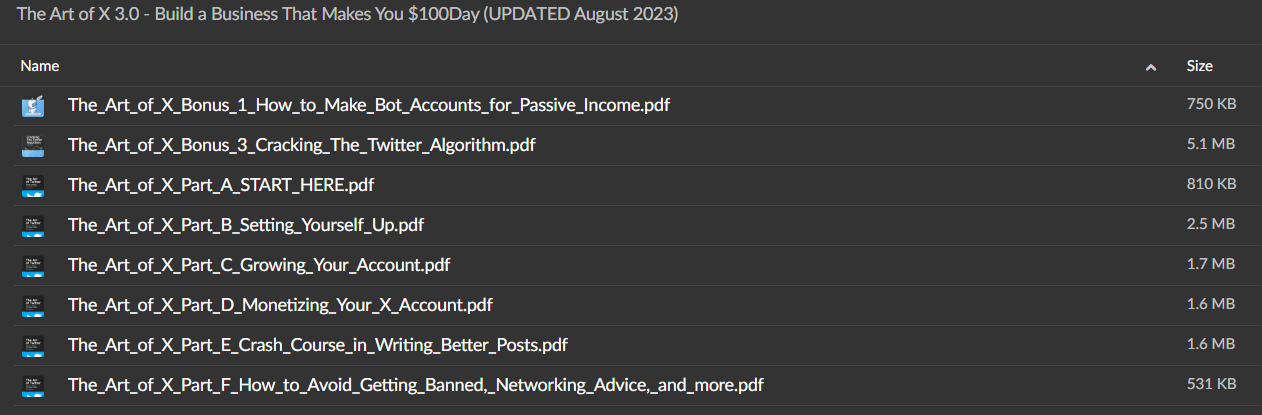1262x415 pixels.
Task: Sort files by the Size column header
Action: (1200, 66)
